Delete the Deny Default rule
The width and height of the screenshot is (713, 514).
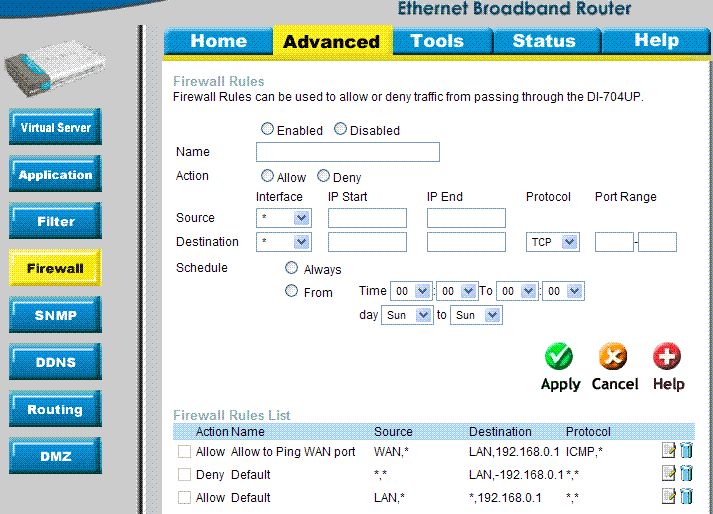tap(686, 474)
